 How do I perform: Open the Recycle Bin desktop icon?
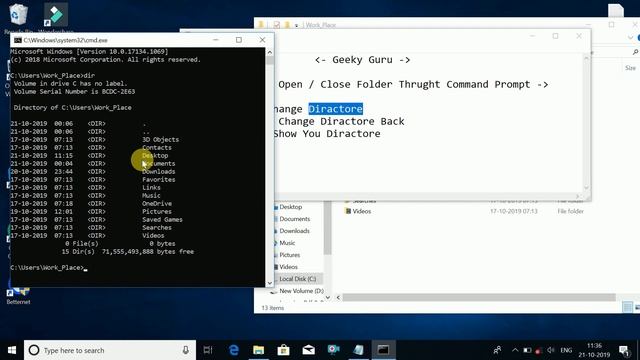[x=18, y=16]
